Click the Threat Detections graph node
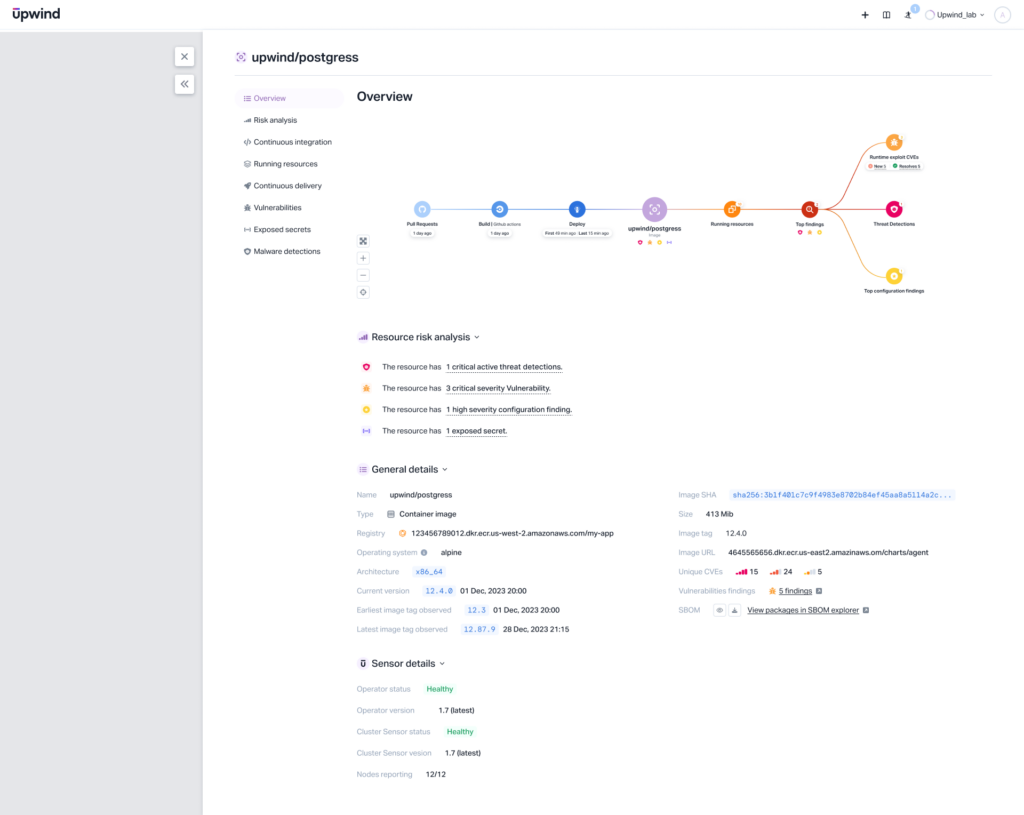Screen dimensions: 1024x815 [894, 210]
